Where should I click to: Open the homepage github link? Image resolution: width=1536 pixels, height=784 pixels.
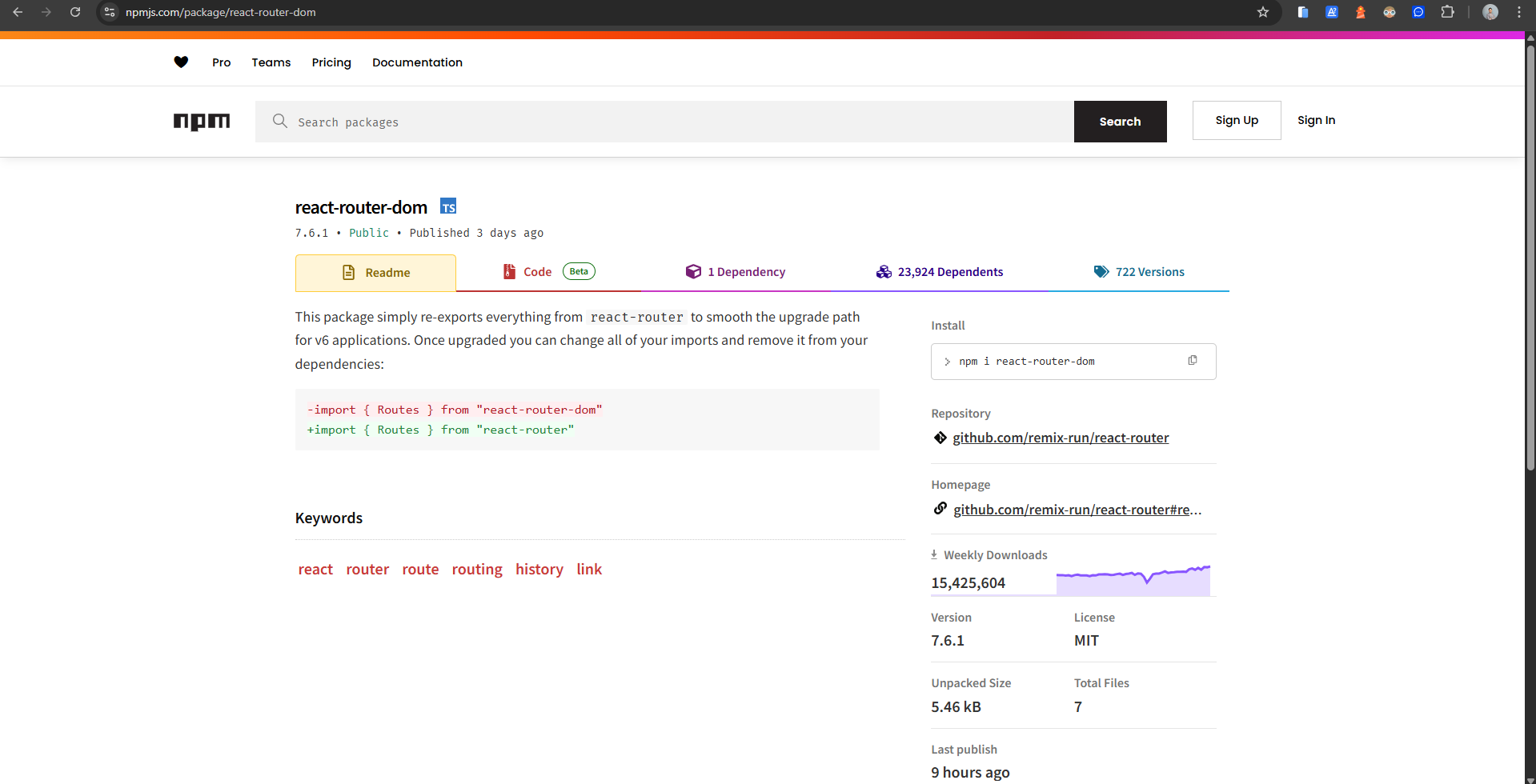1077,510
